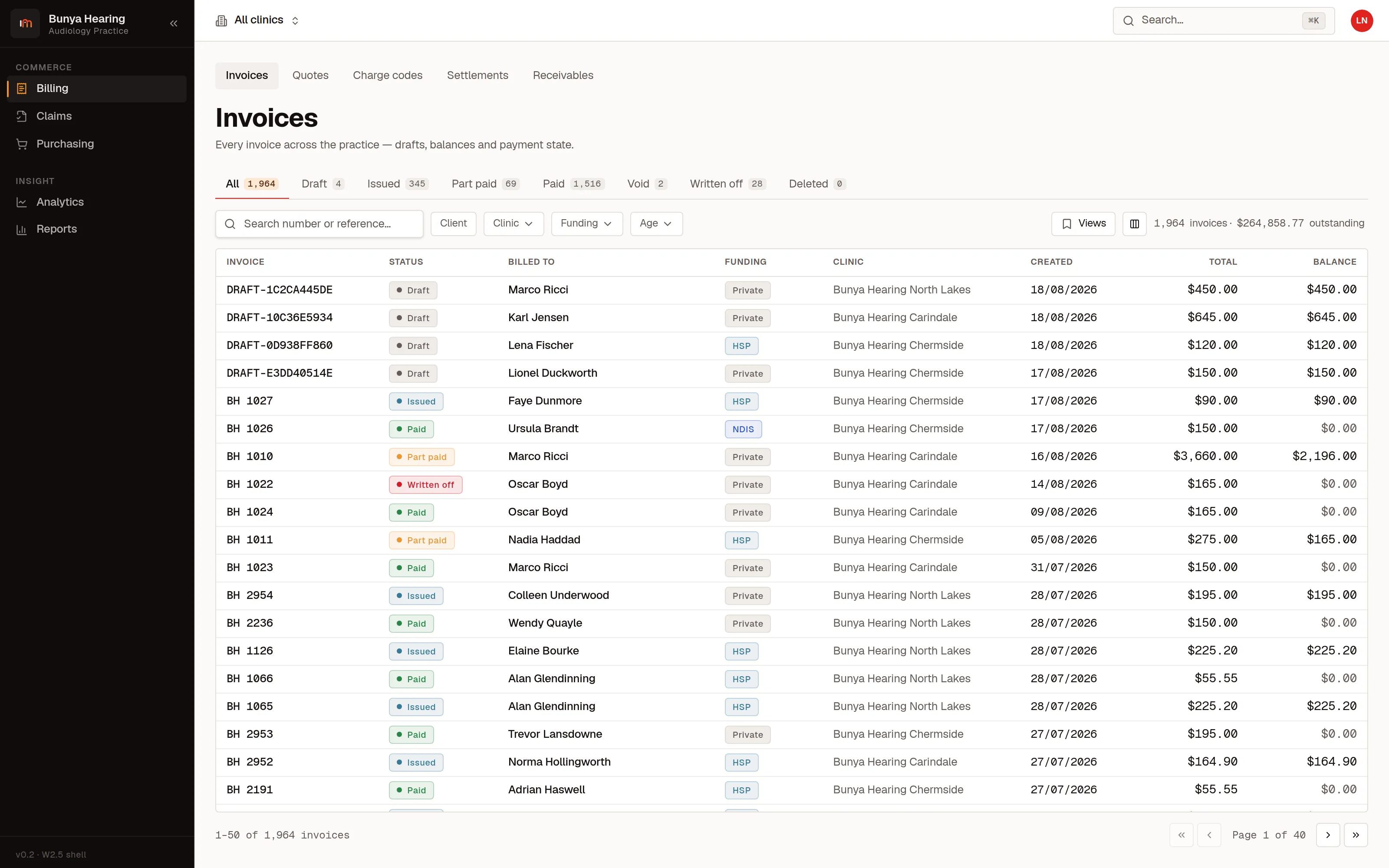Open Purchasing in the sidebar
The height and width of the screenshot is (868, 1389).
(x=97, y=144)
